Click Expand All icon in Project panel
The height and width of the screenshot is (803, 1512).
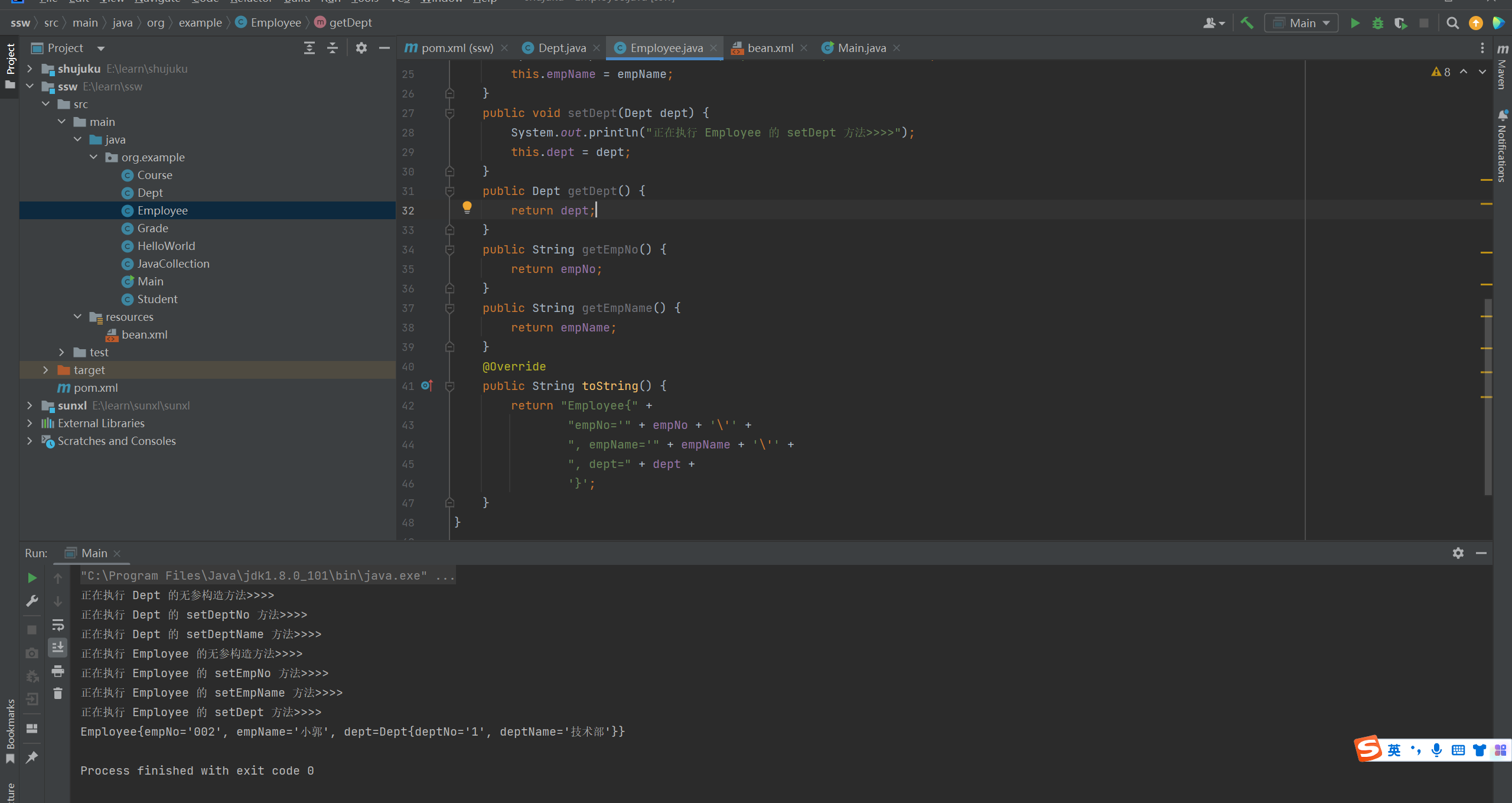click(309, 48)
